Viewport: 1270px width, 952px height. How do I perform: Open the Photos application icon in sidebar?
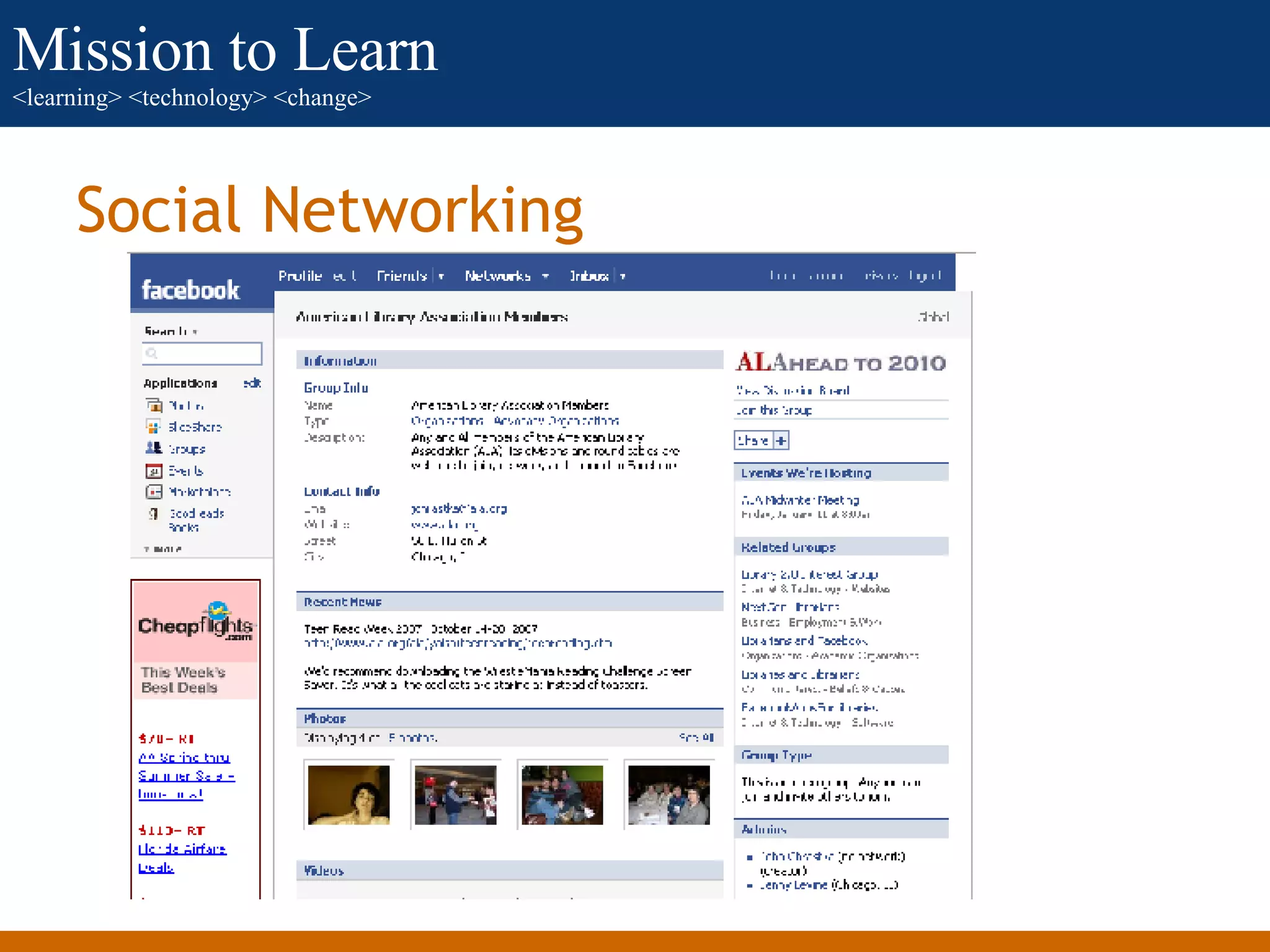click(x=154, y=405)
